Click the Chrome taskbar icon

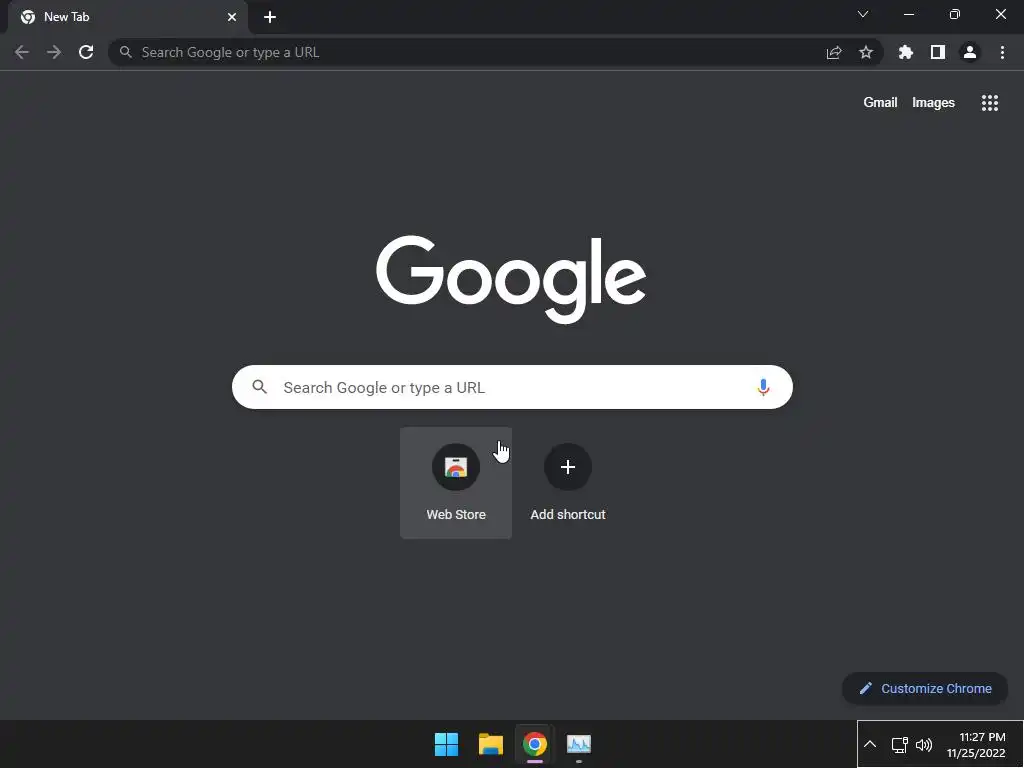(x=534, y=744)
